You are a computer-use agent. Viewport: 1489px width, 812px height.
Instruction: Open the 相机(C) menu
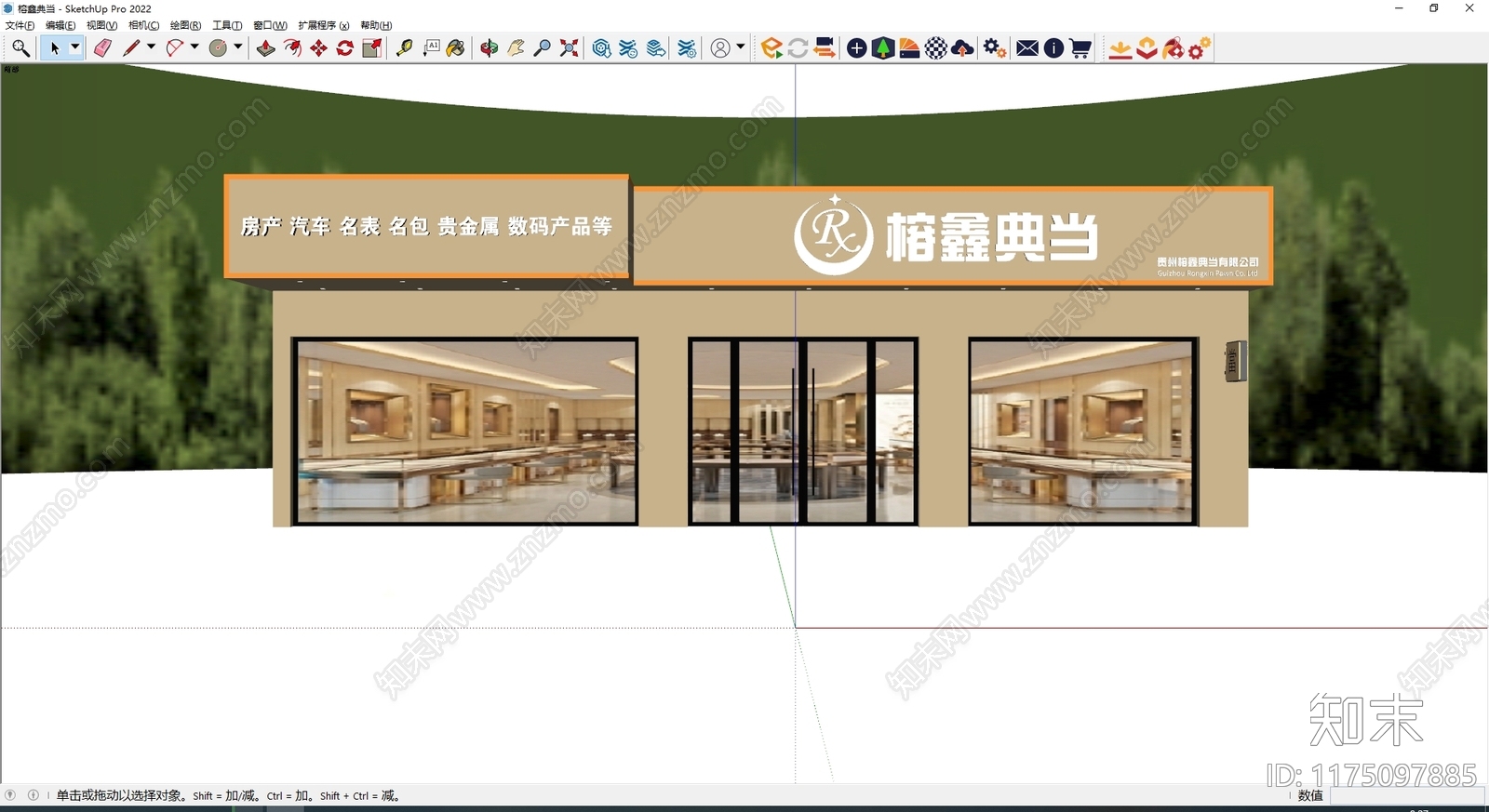[x=143, y=25]
